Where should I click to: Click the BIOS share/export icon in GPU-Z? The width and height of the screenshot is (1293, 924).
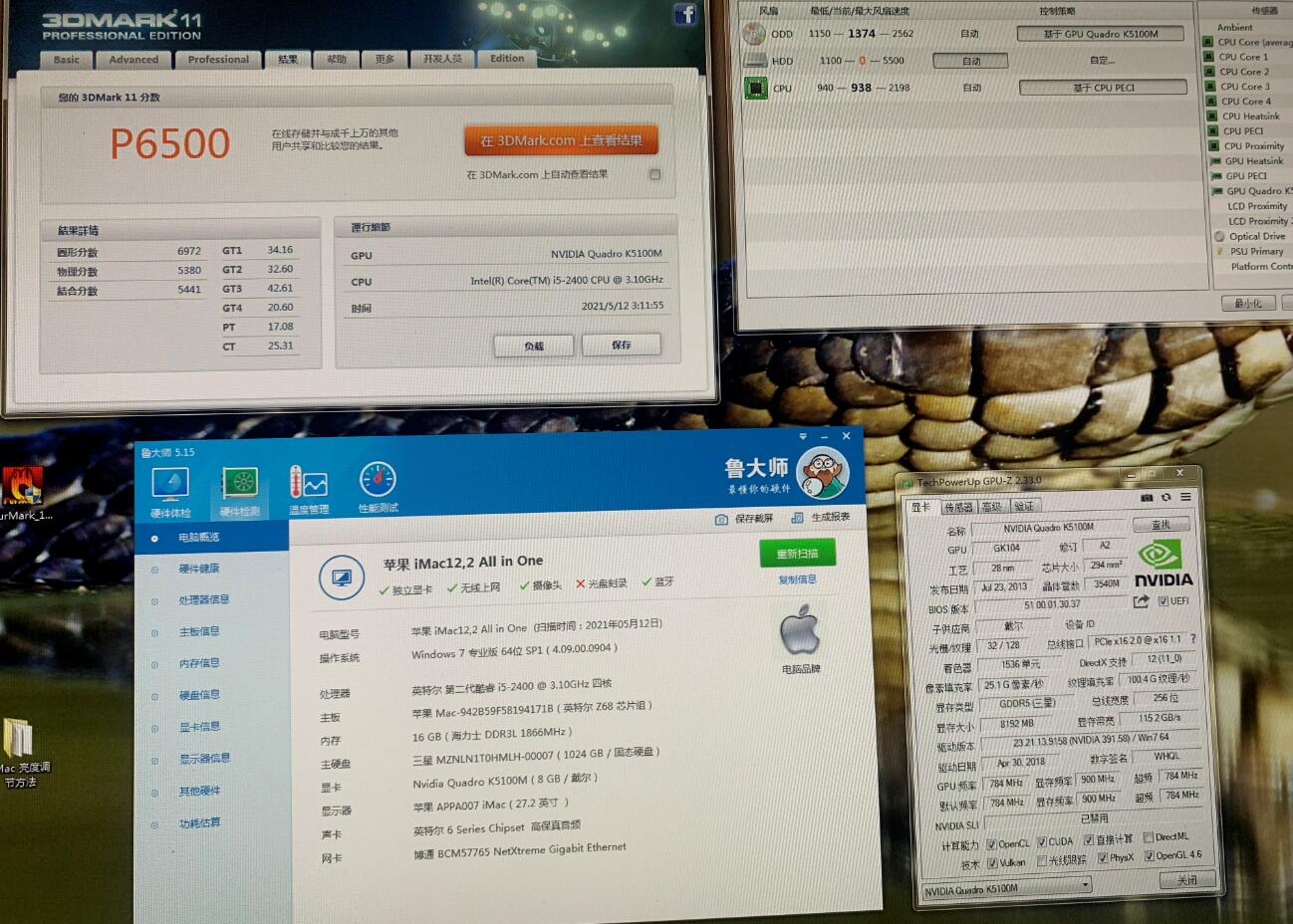point(1142,601)
